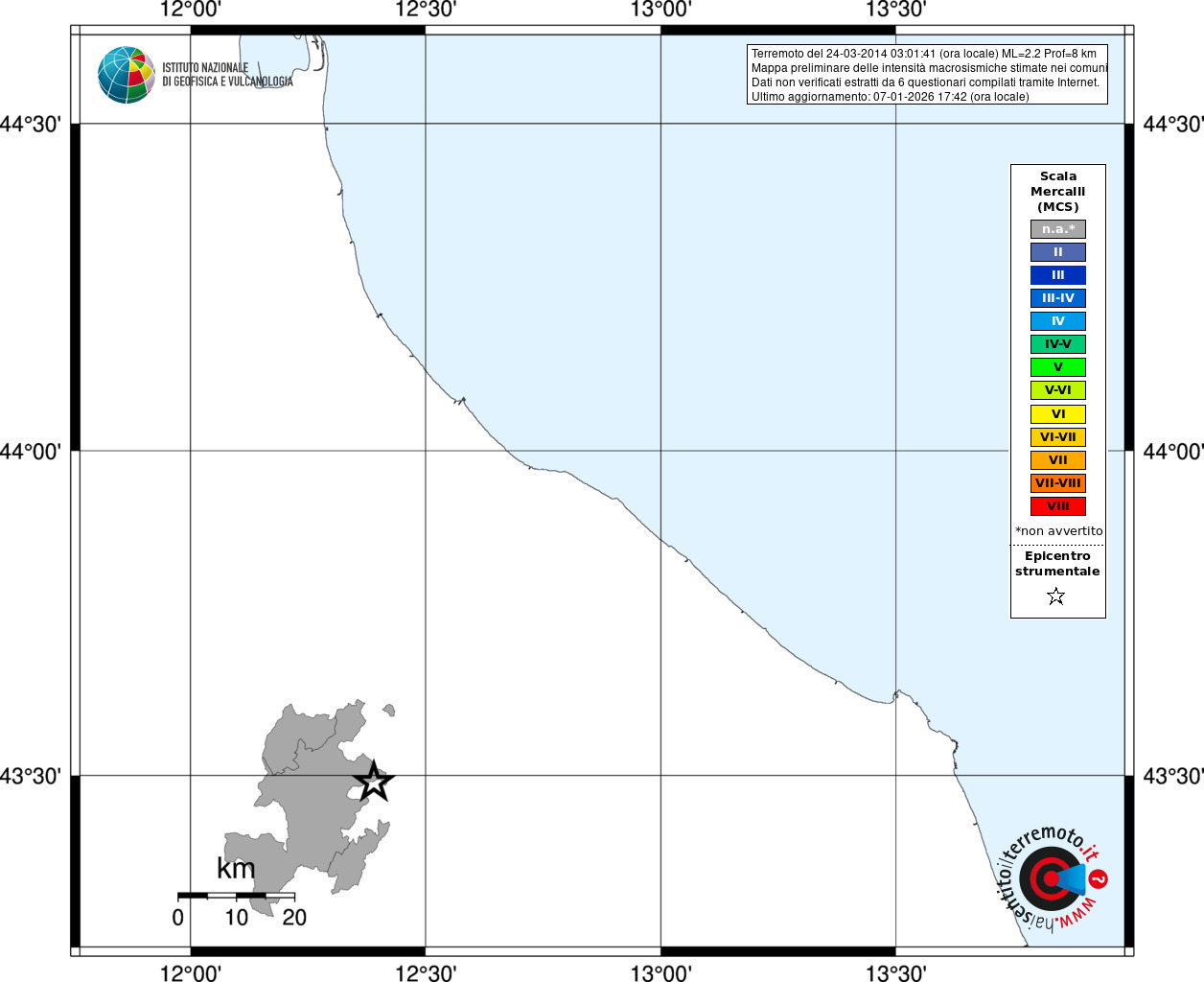Click the '20' scale bar number
Viewport: 1204px width, 982px height.
(294, 918)
